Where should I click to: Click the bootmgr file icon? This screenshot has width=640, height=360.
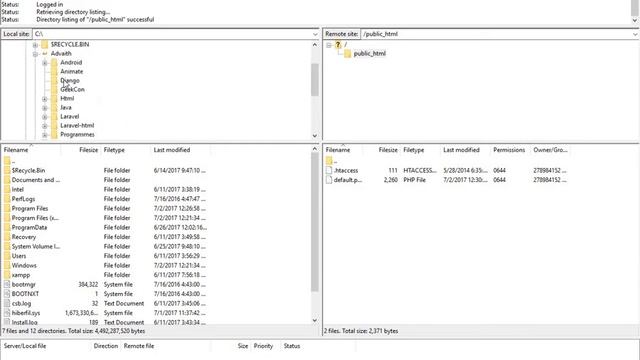click(7, 284)
